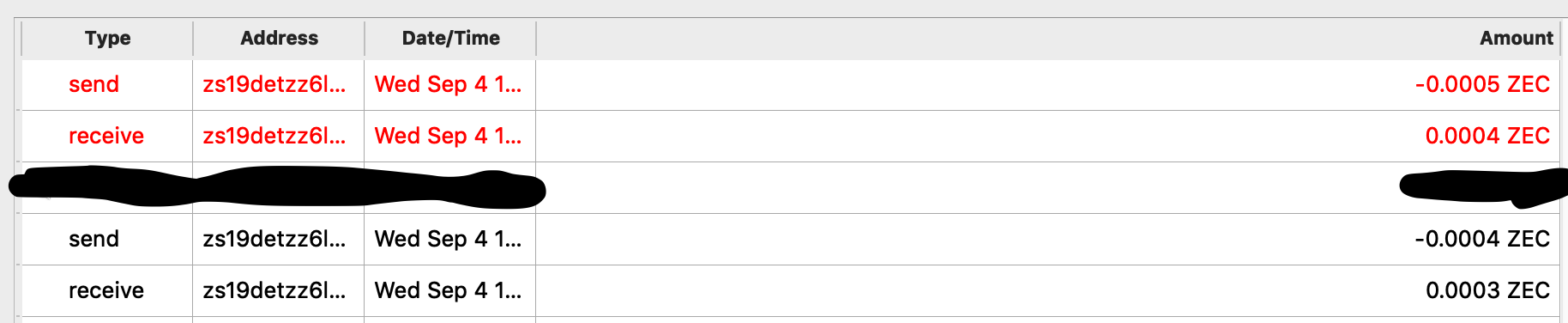Sort by the Date/Time column header
This screenshot has height=323, width=1568.
[450, 38]
